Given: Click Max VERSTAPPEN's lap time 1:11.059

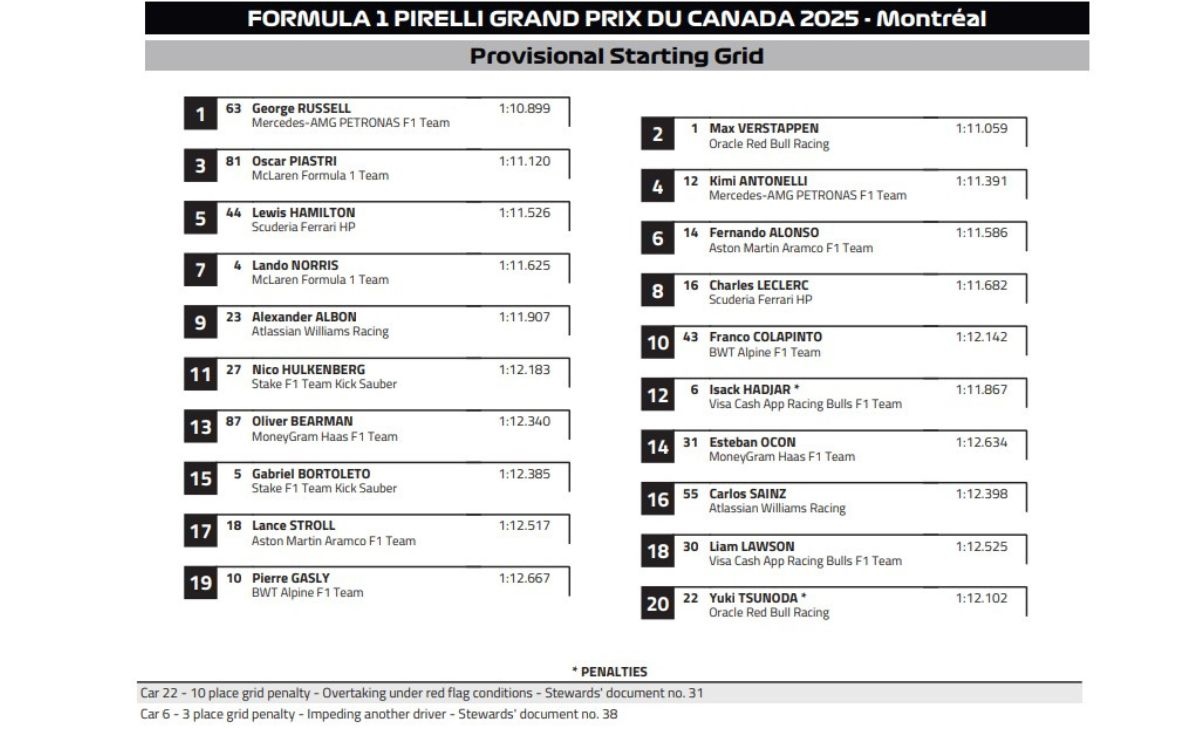Looking at the screenshot, I should 981,128.
